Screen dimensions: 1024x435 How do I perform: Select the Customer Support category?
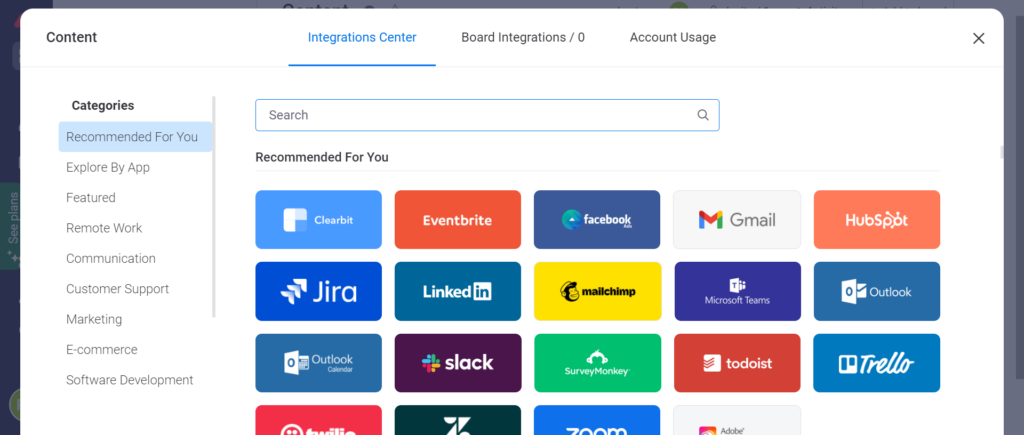pos(118,289)
